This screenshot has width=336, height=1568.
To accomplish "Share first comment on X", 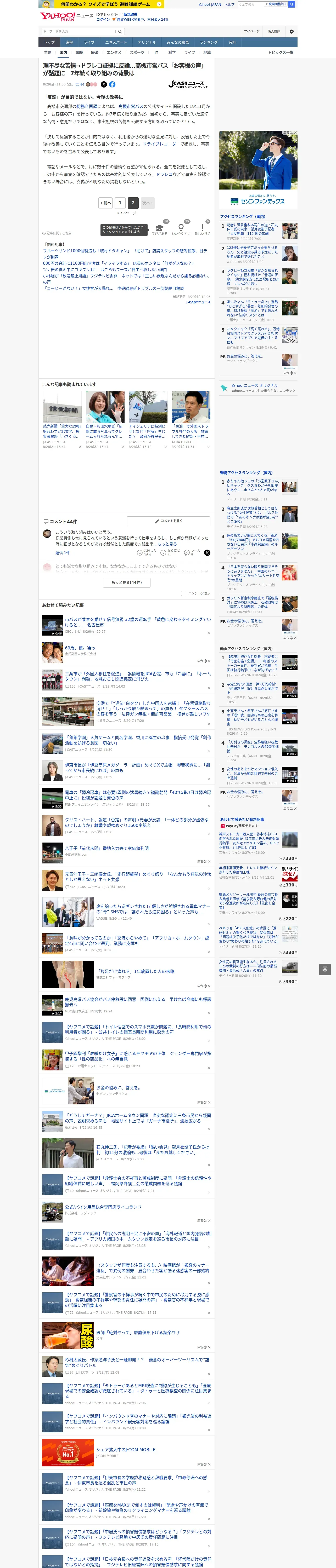I will [207, 552].
